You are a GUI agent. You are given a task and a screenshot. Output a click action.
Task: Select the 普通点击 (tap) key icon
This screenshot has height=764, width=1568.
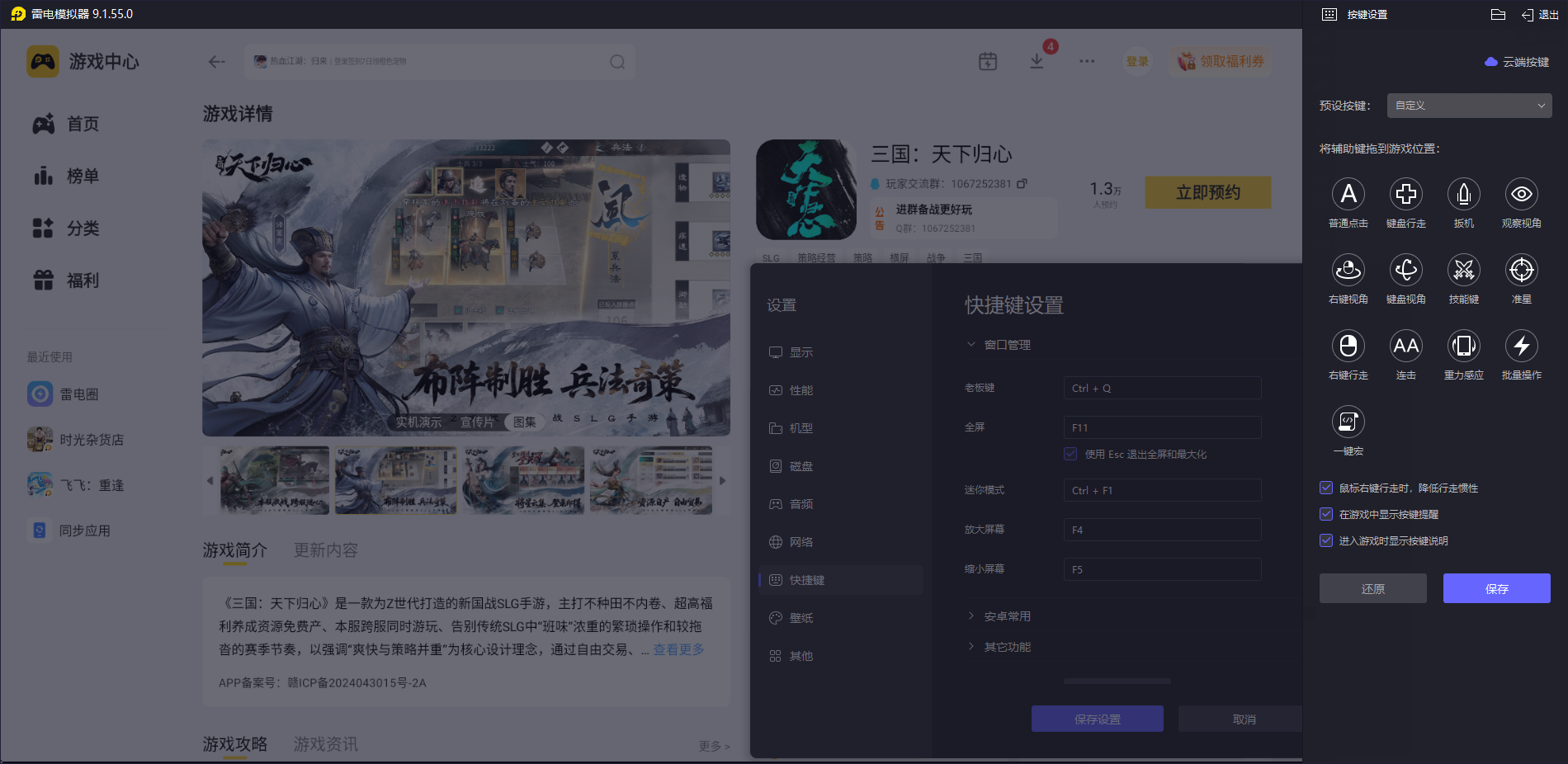pos(1348,195)
